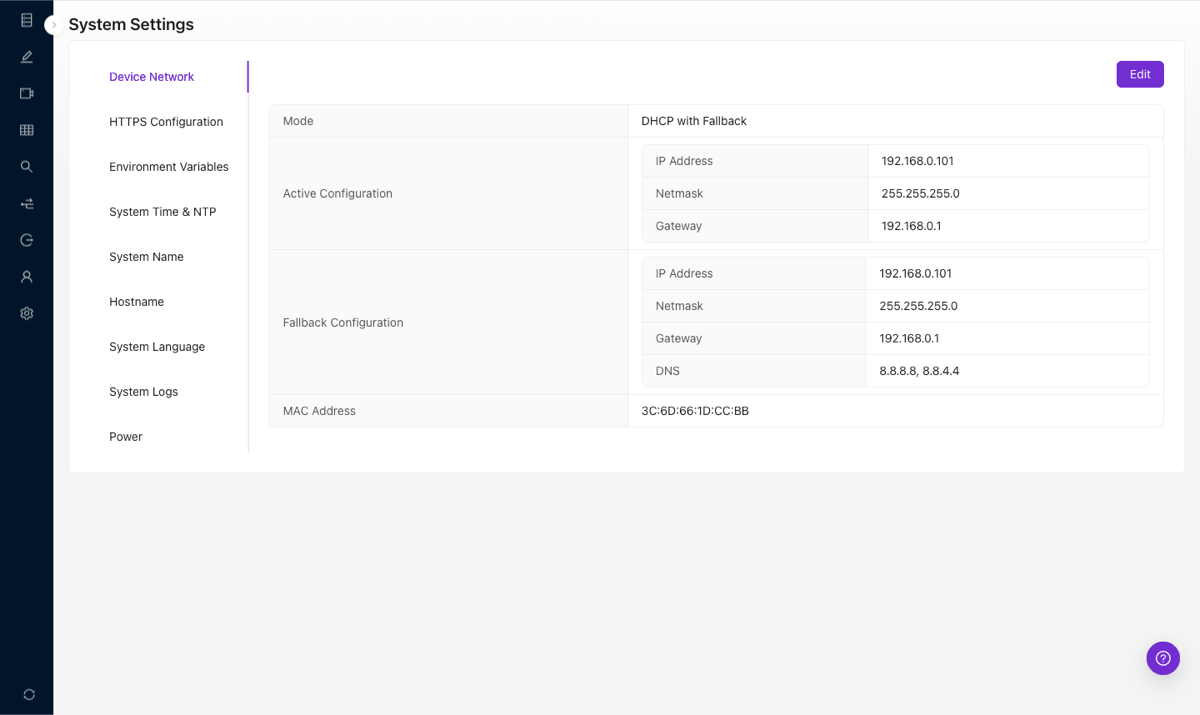The width and height of the screenshot is (1200, 715).
Task: Click the MAC address value 3C:6D:66:1D:CC:BB
Action: coord(695,411)
